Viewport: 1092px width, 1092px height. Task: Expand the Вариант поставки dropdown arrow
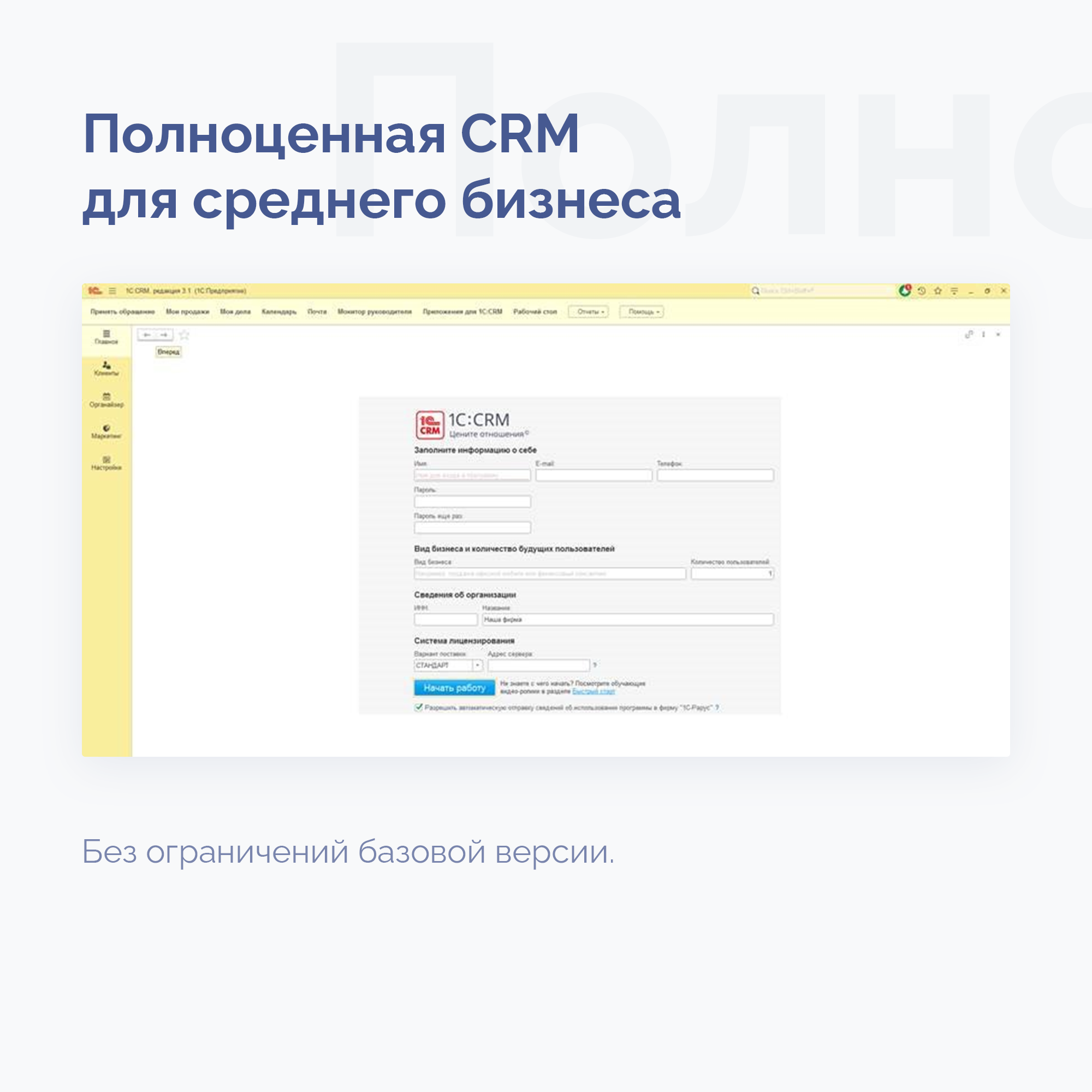pyautogui.click(x=477, y=665)
